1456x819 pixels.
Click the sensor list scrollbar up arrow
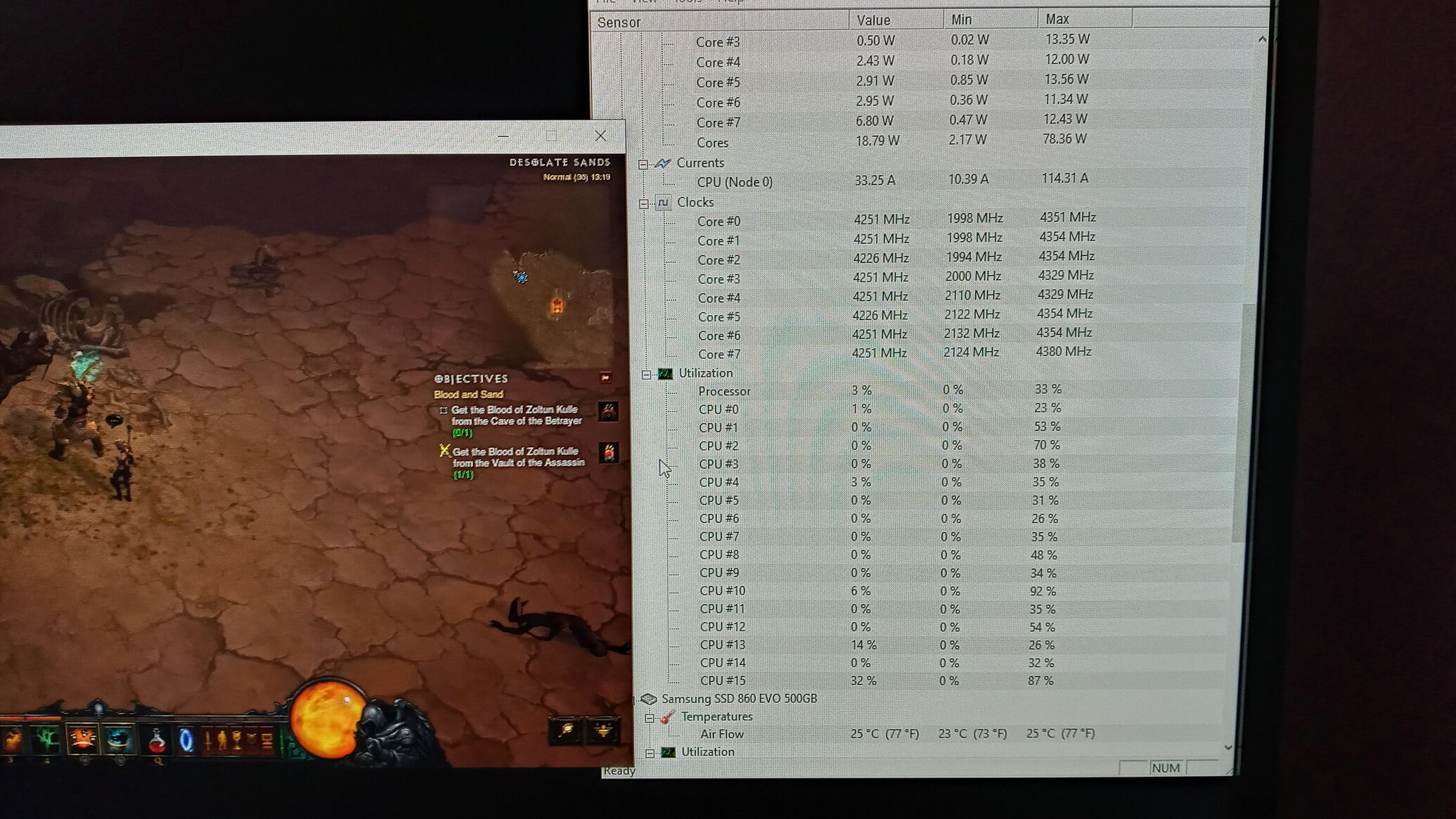(x=1262, y=39)
